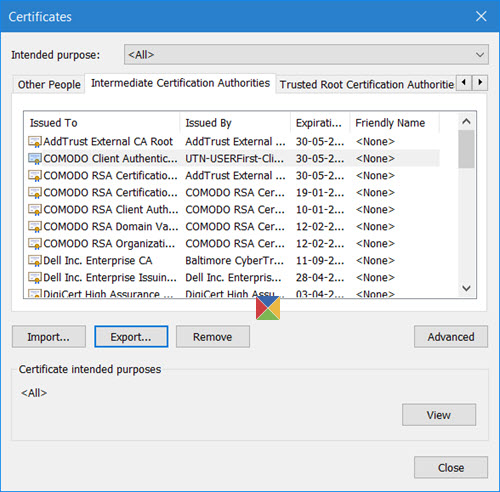Click the colorful watermark logo below the list
Viewport: 500px width, 492px height.
click(x=268, y=308)
